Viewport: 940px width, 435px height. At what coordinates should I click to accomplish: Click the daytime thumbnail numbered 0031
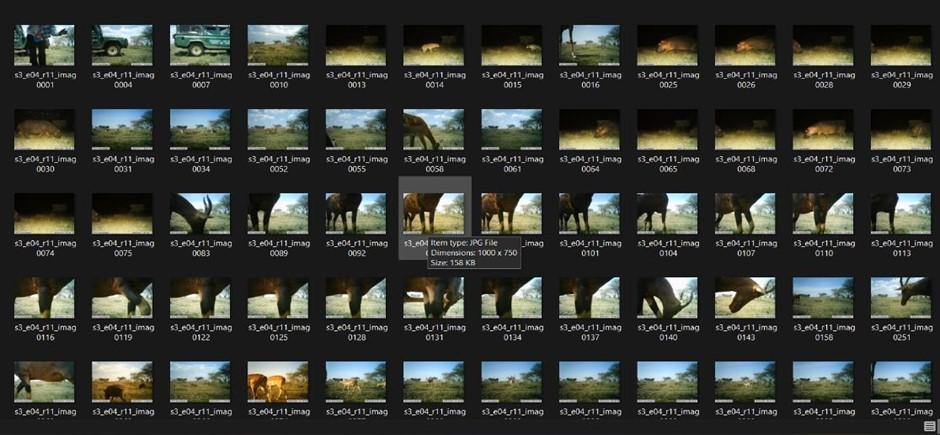point(122,129)
